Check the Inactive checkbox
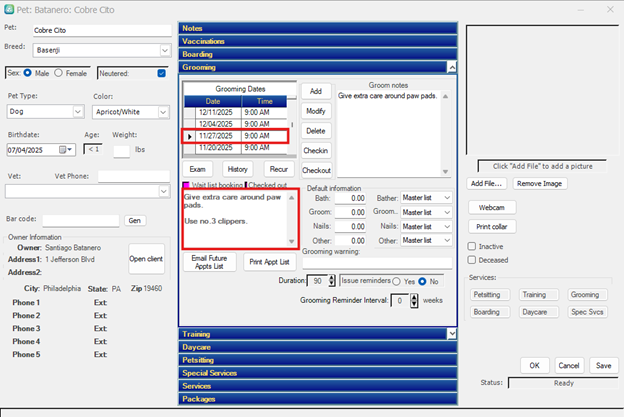This screenshot has width=624, height=417. (472, 246)
